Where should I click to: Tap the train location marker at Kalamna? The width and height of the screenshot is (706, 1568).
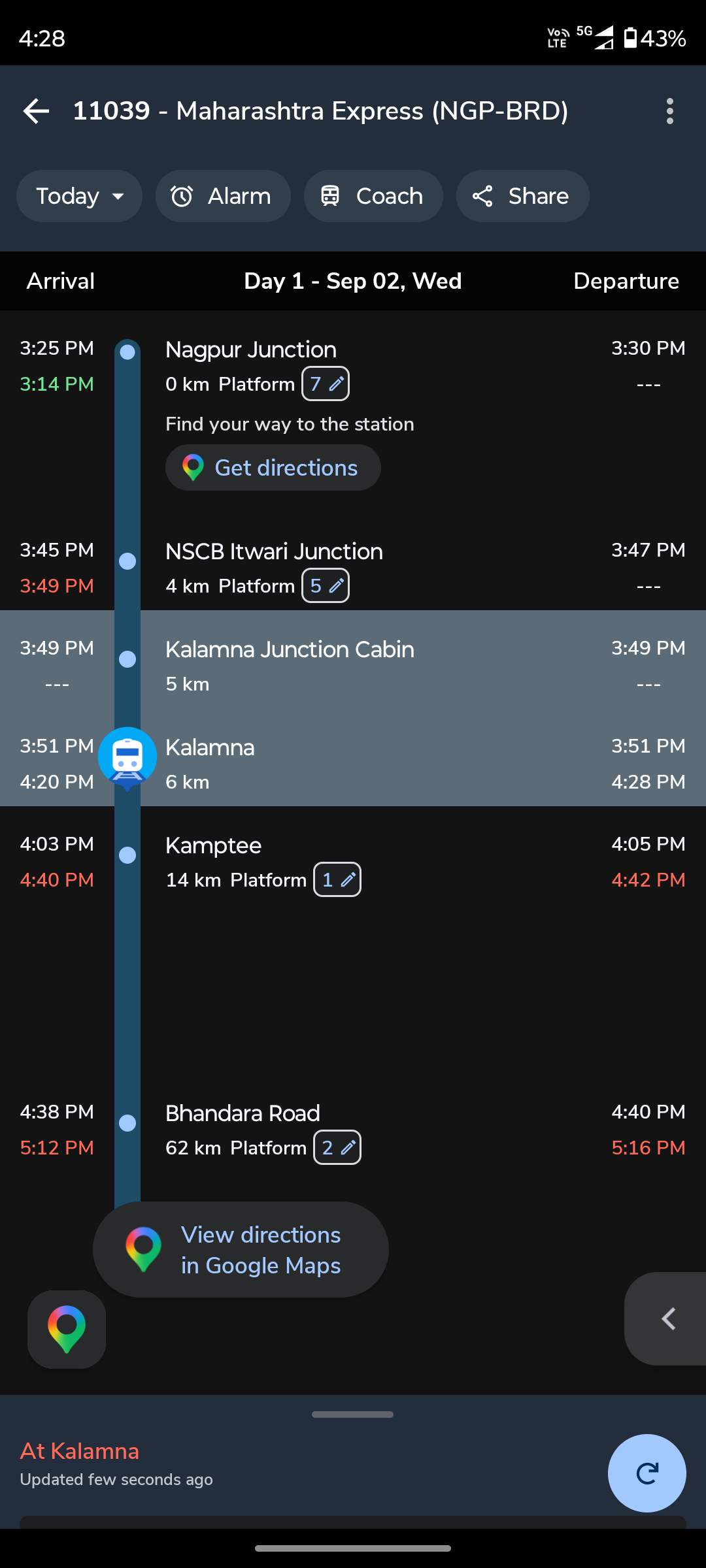point(127,758)
